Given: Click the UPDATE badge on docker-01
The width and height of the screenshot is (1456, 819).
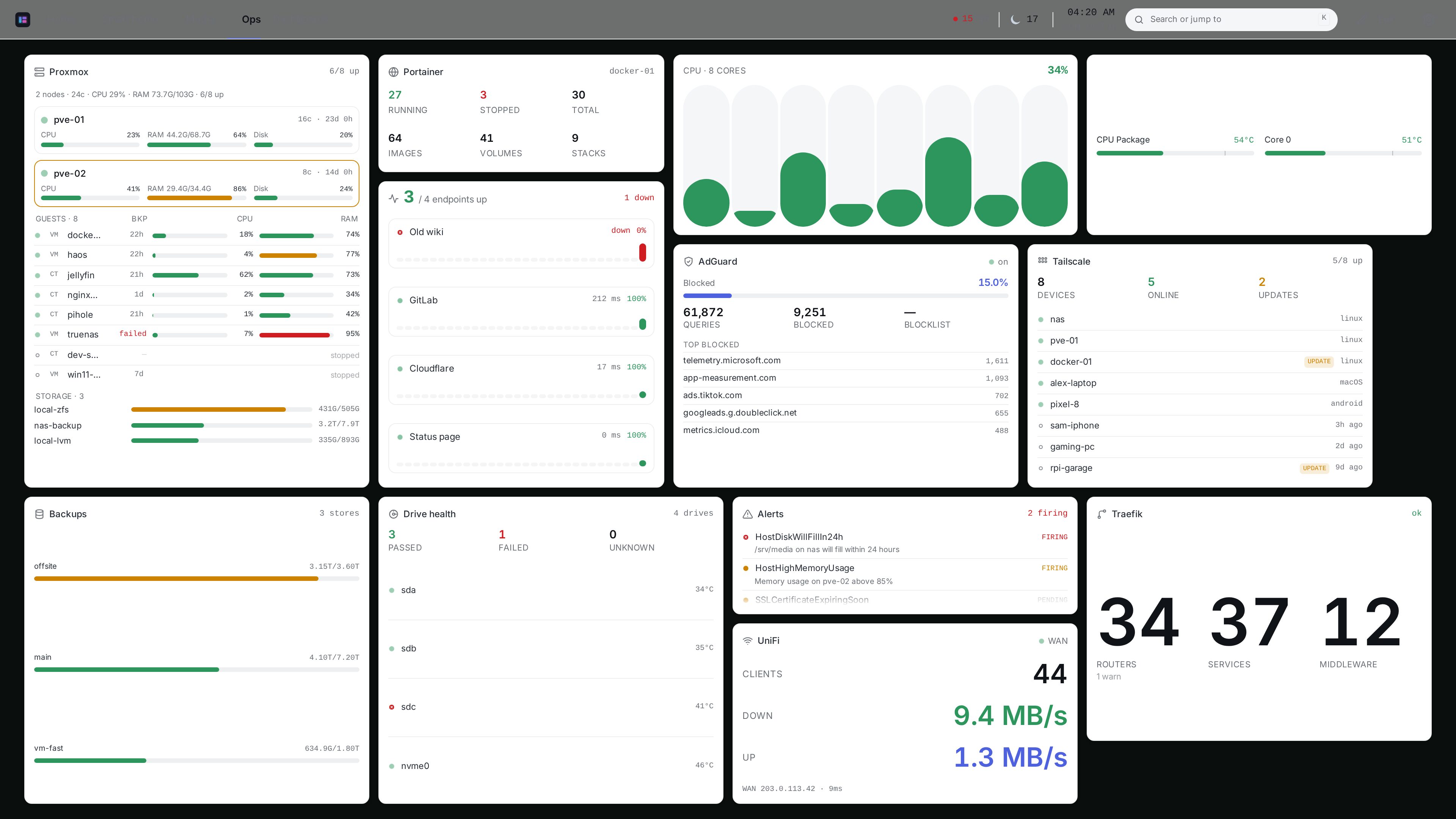Looking at the screenshot, I should click(x=1319, y=361).
